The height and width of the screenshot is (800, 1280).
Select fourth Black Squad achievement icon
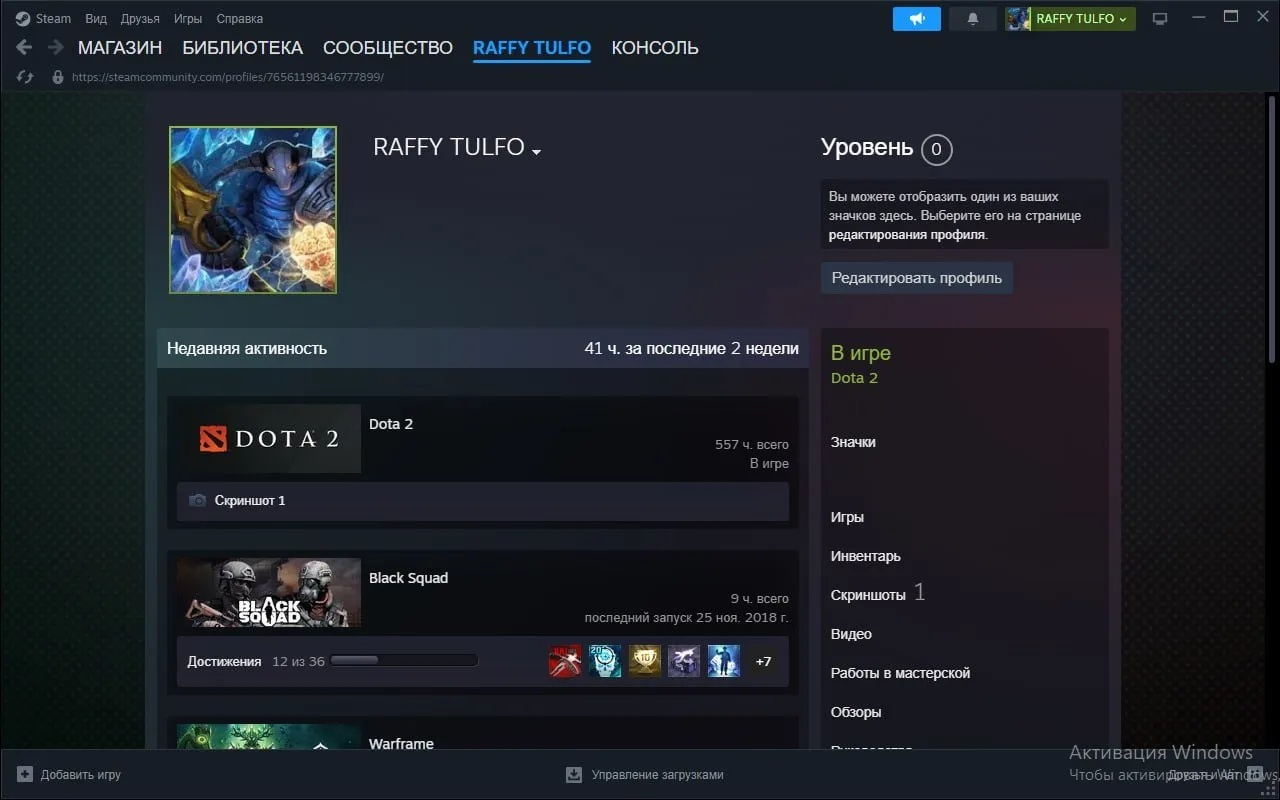click(x=684, y=661)
